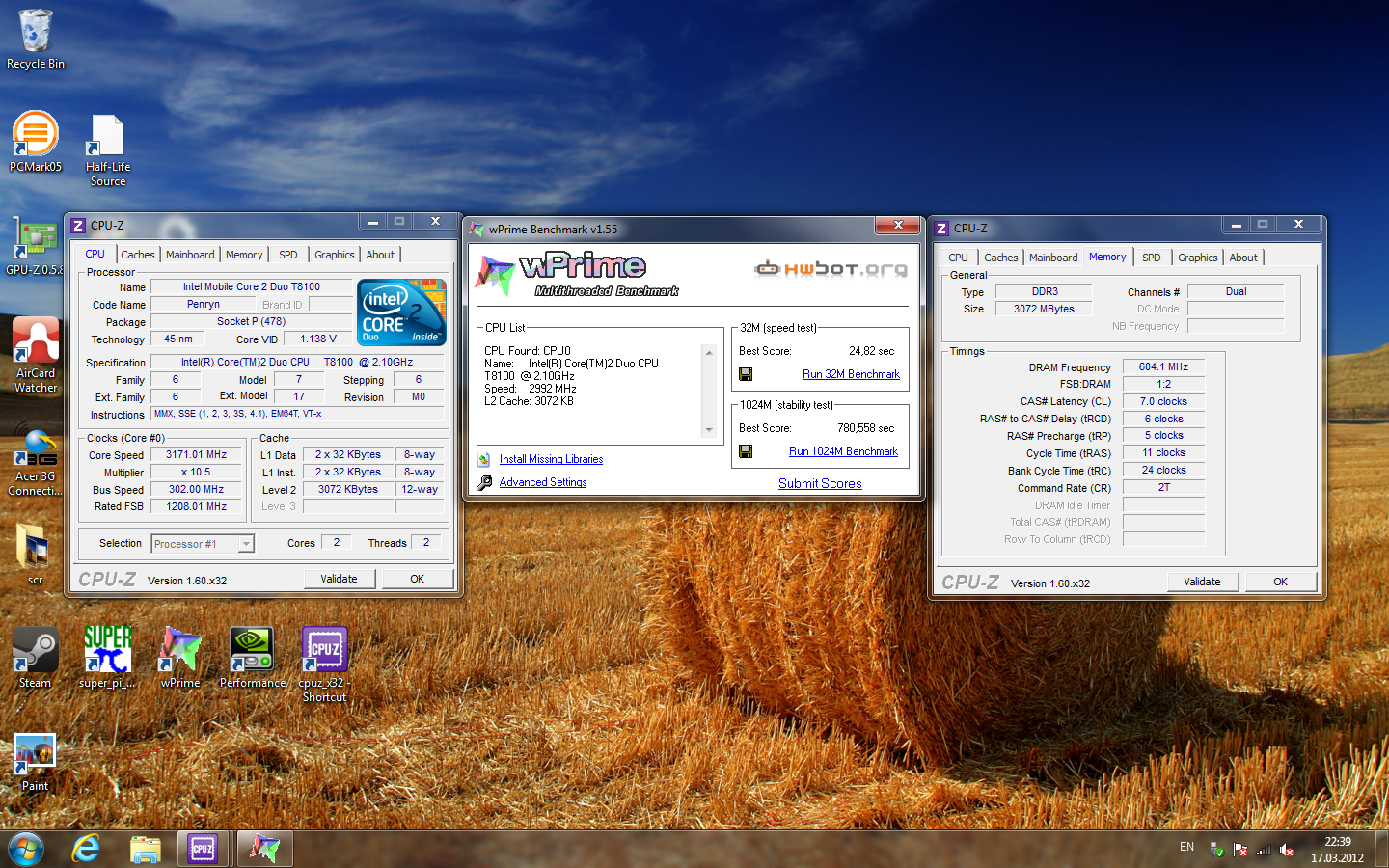Open the network signal tray icon
Screen dimensions: 1389x868
[x=1263, y=850]
